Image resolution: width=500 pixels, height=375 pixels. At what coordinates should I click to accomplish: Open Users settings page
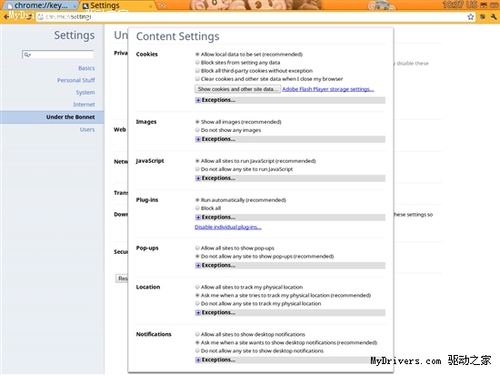click(x=87, y=129)
